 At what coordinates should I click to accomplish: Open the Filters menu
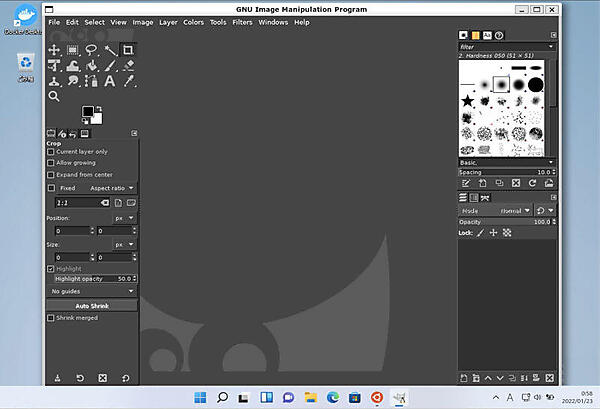tap(242, 22)
